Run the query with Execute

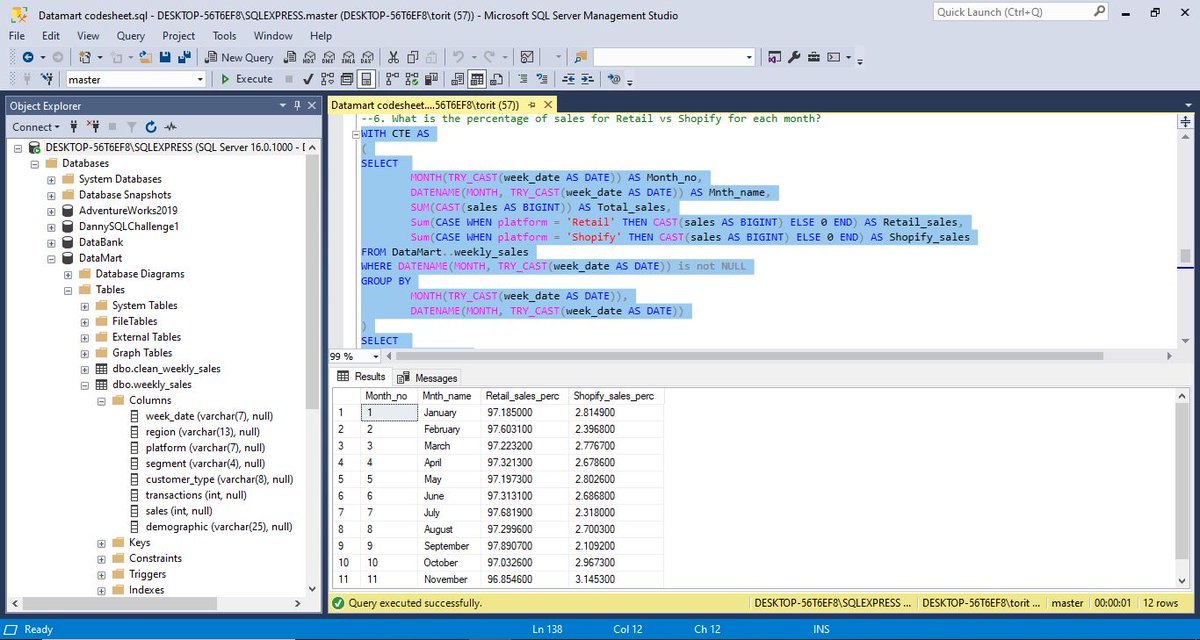tap(247, 79)
